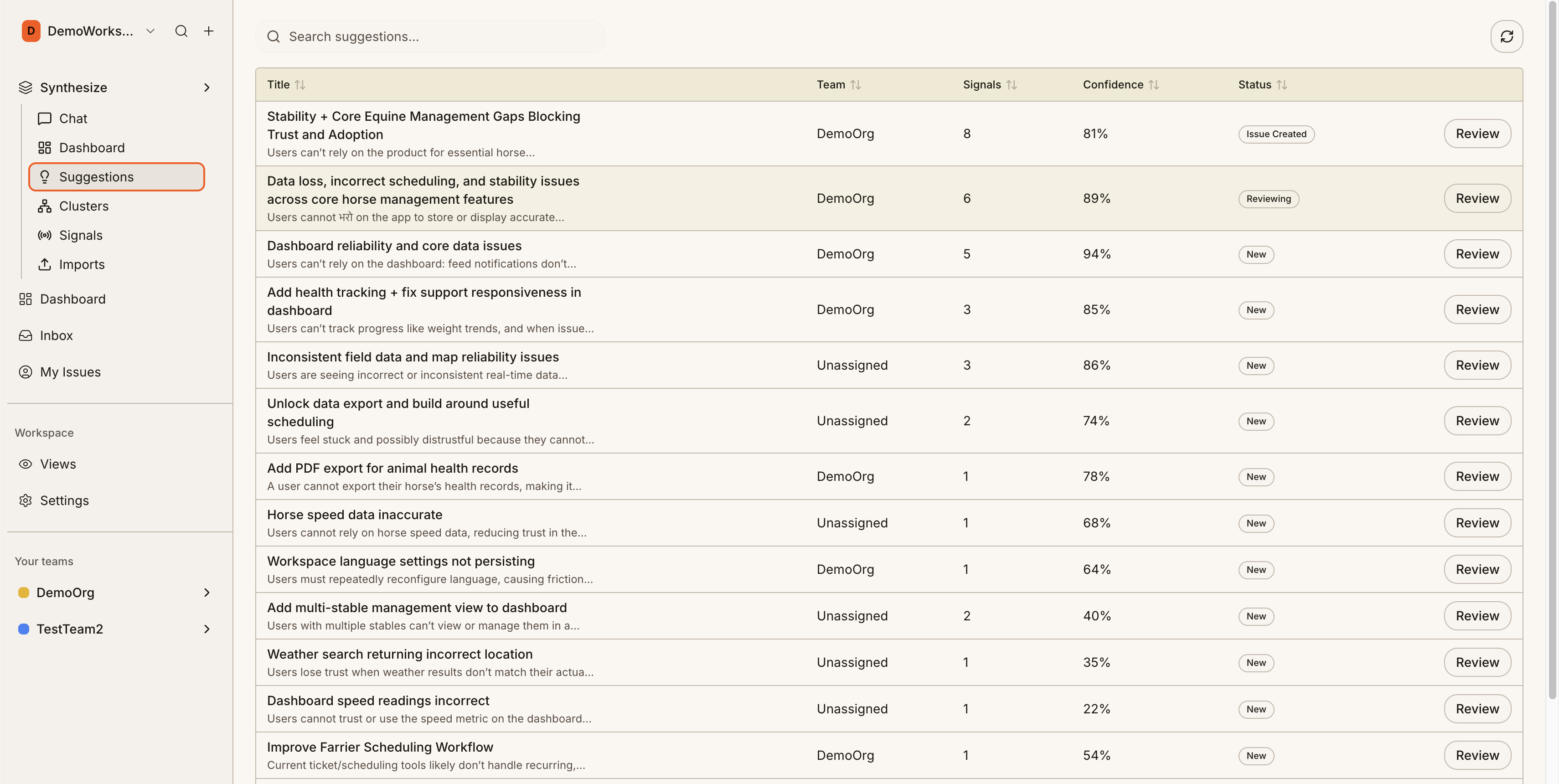Open Clusters in the sidebar
The image size is (1559, 784).
click(x=83, y=206)
